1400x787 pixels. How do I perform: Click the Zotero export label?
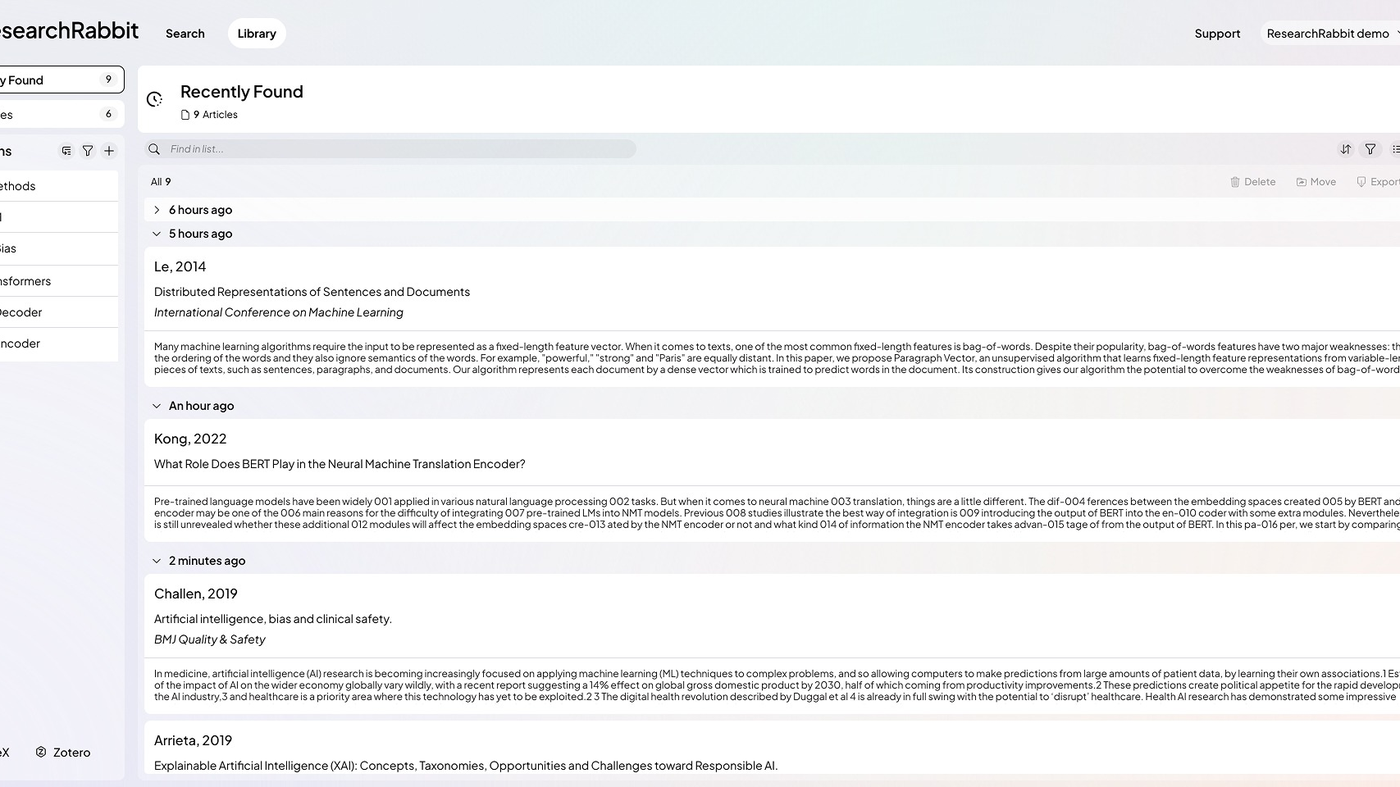click(x=71, y=752)
